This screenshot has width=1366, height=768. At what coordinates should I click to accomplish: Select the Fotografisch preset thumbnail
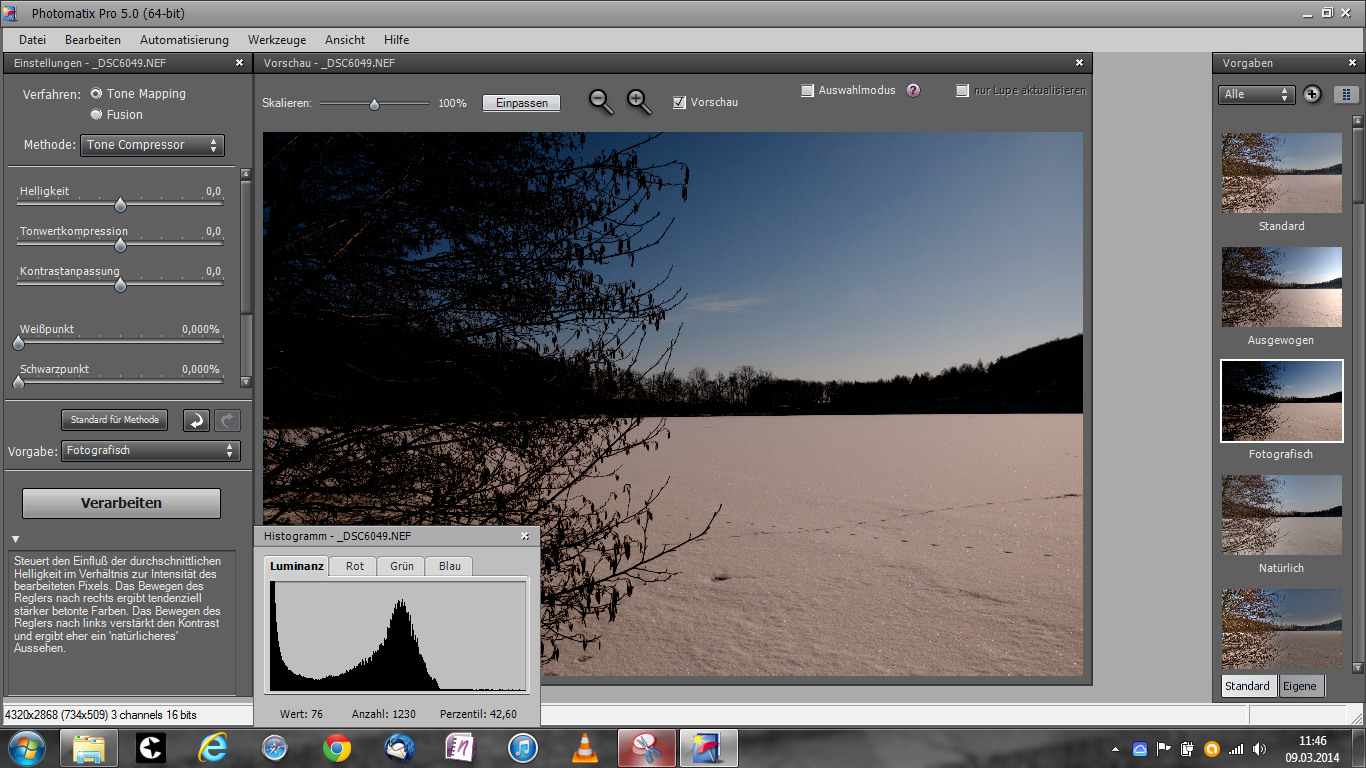click(1282, 401)
